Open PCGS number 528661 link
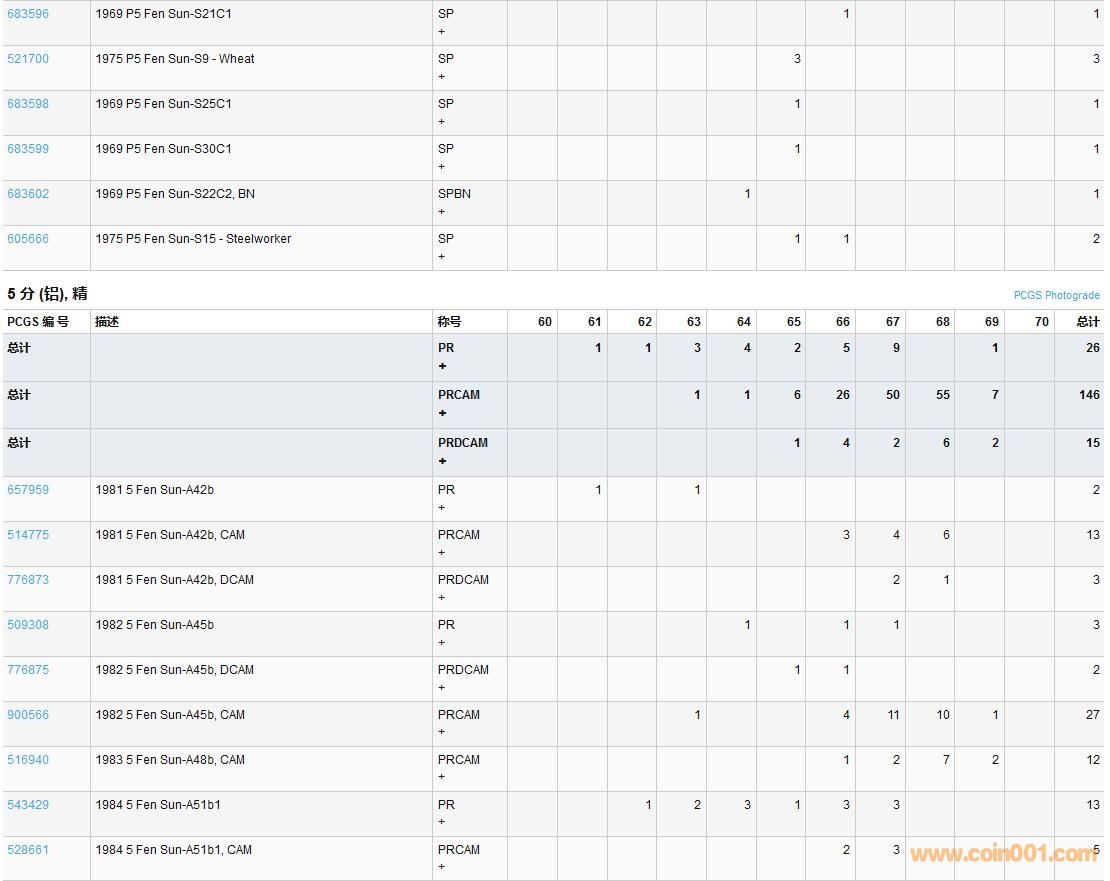 click(28, 850)
